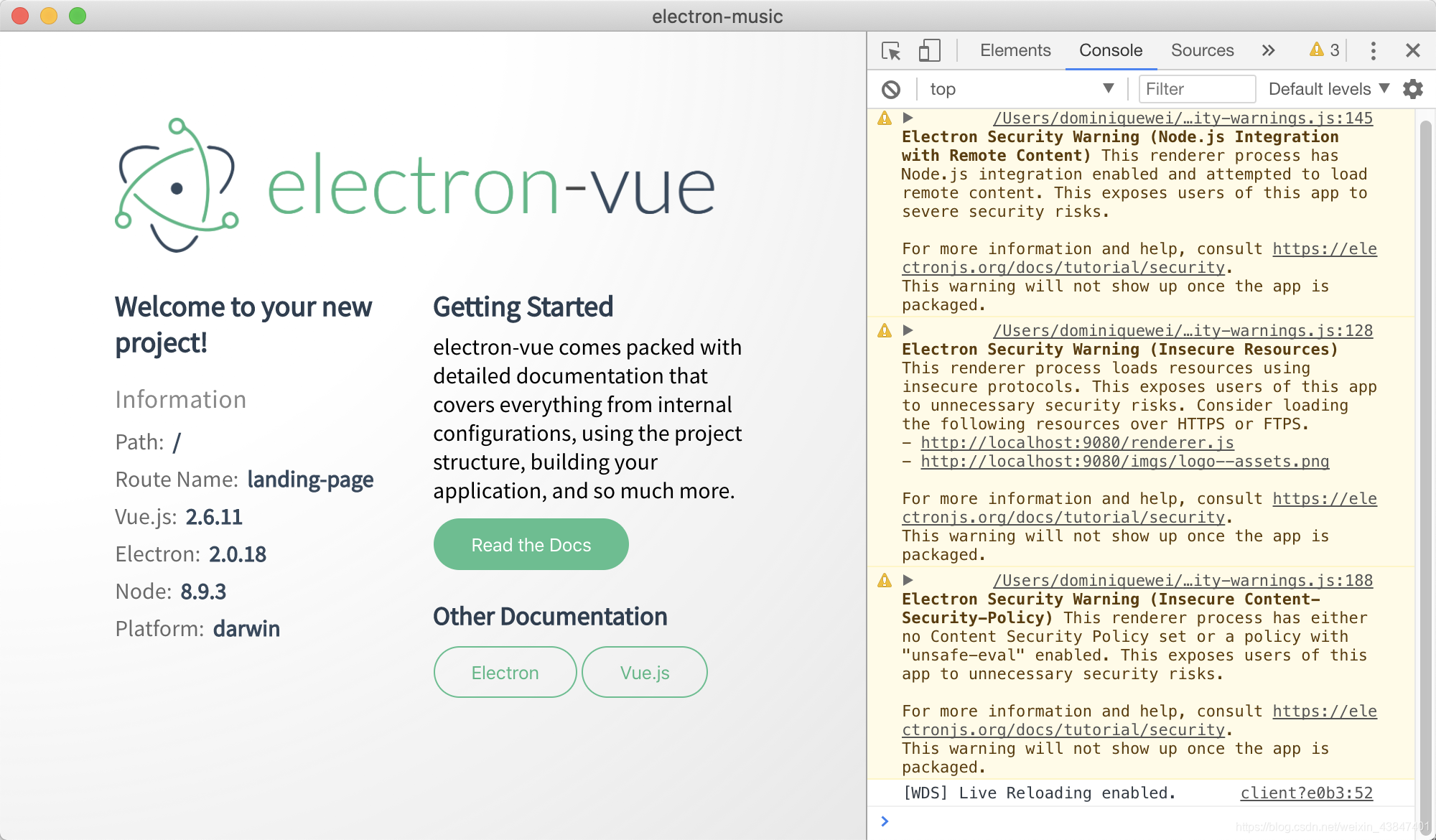This screenshot has width=1436, height=840.
Task: Expand the Insecure Resources warning triangle
Action: point(908,330)
